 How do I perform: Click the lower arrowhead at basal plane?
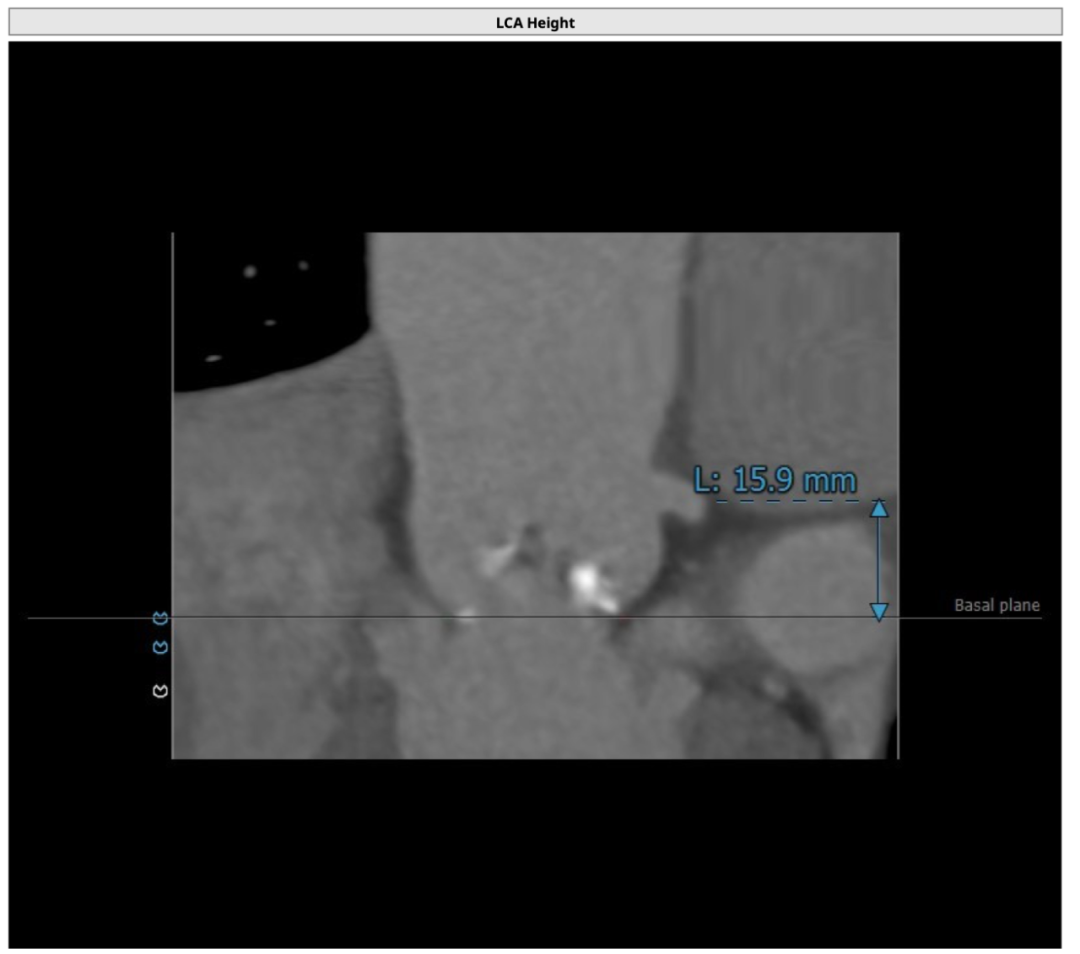[x=878, y=611]
